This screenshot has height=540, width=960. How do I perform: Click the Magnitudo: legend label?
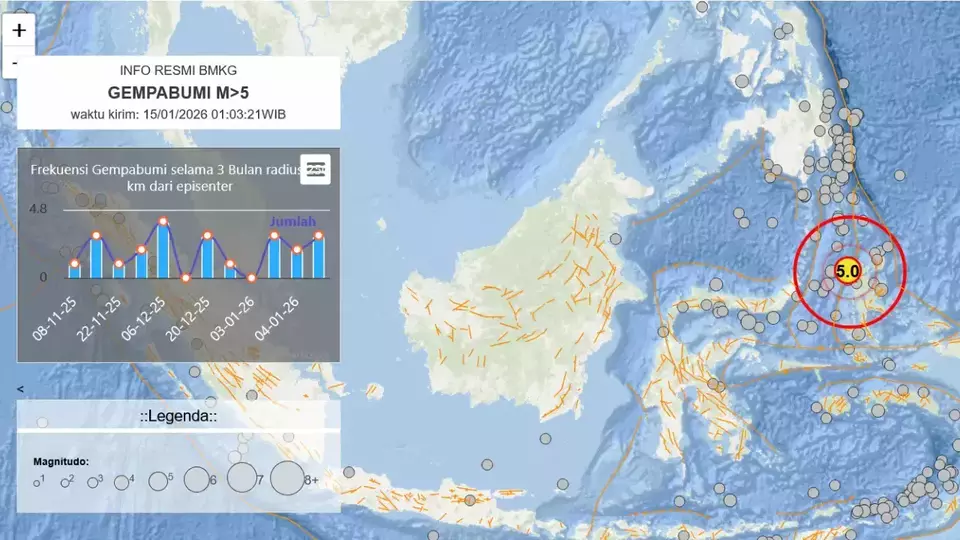pos(61,462)
